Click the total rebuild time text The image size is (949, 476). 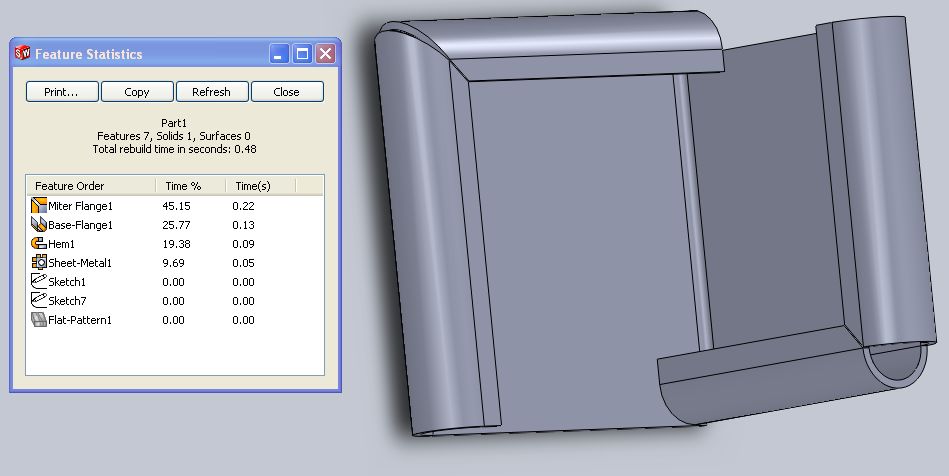pyautogui.click(x=174, y=149)
